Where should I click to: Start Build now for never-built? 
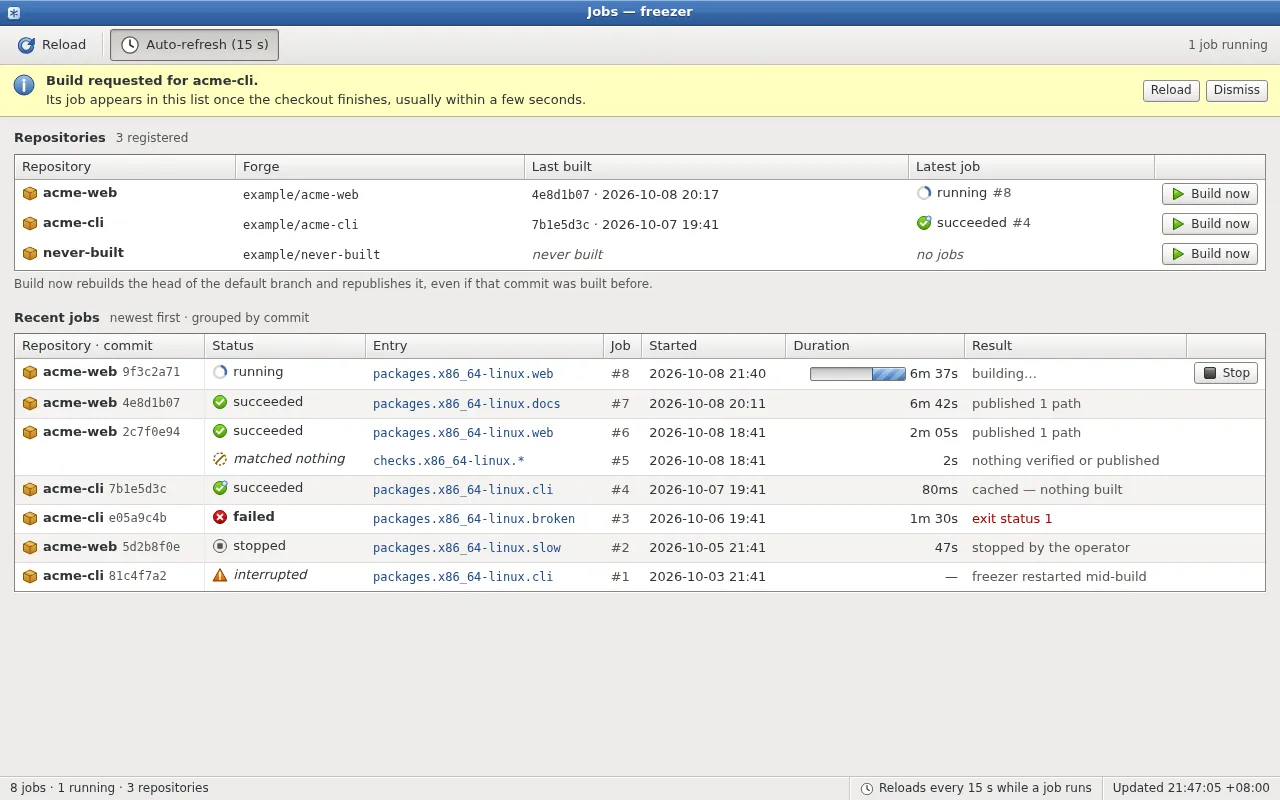1210,254
